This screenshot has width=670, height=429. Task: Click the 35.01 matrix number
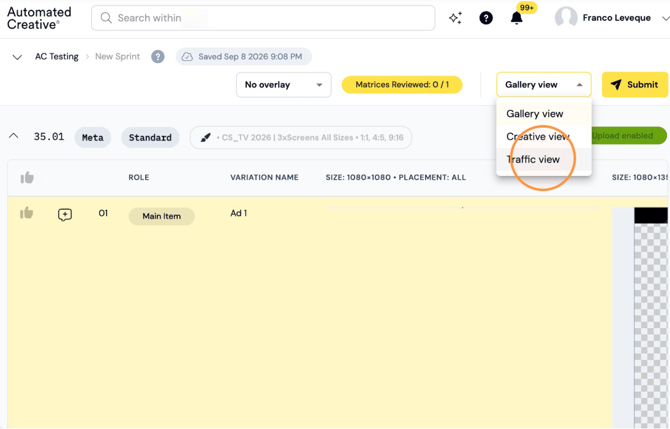49,137
